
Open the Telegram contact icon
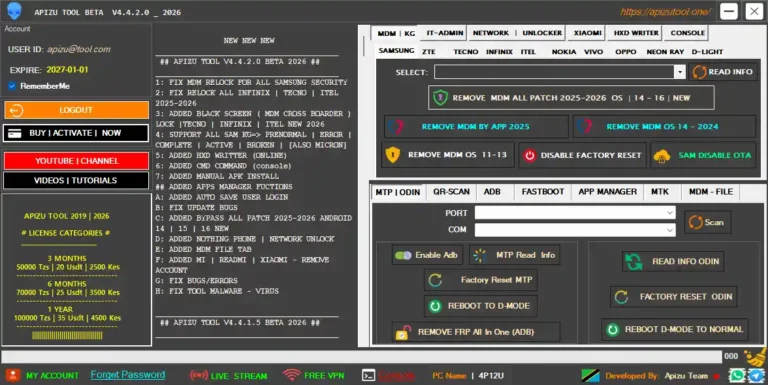pos(756,376)
